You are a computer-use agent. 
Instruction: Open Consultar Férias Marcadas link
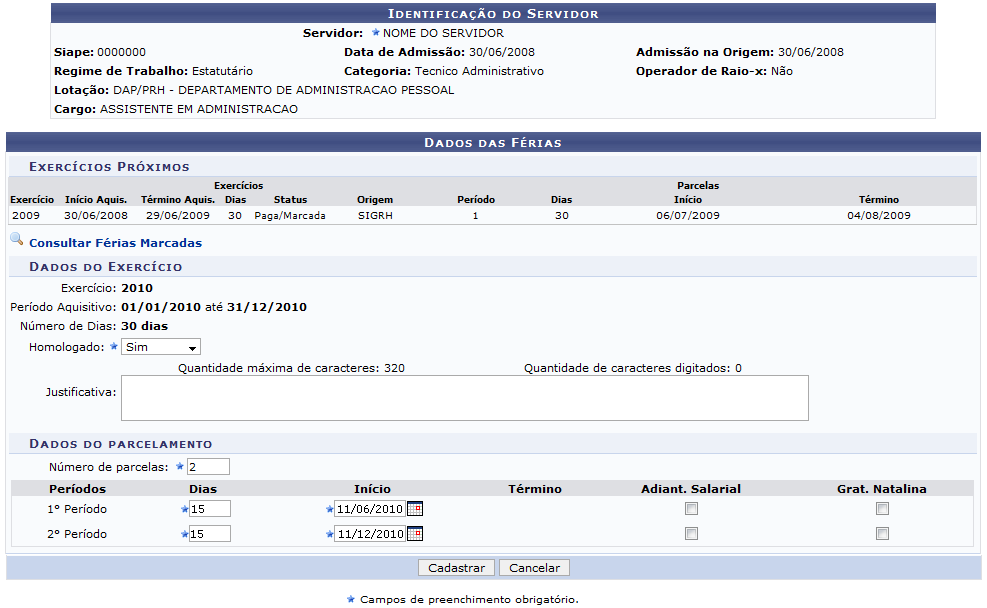(115, 243)
